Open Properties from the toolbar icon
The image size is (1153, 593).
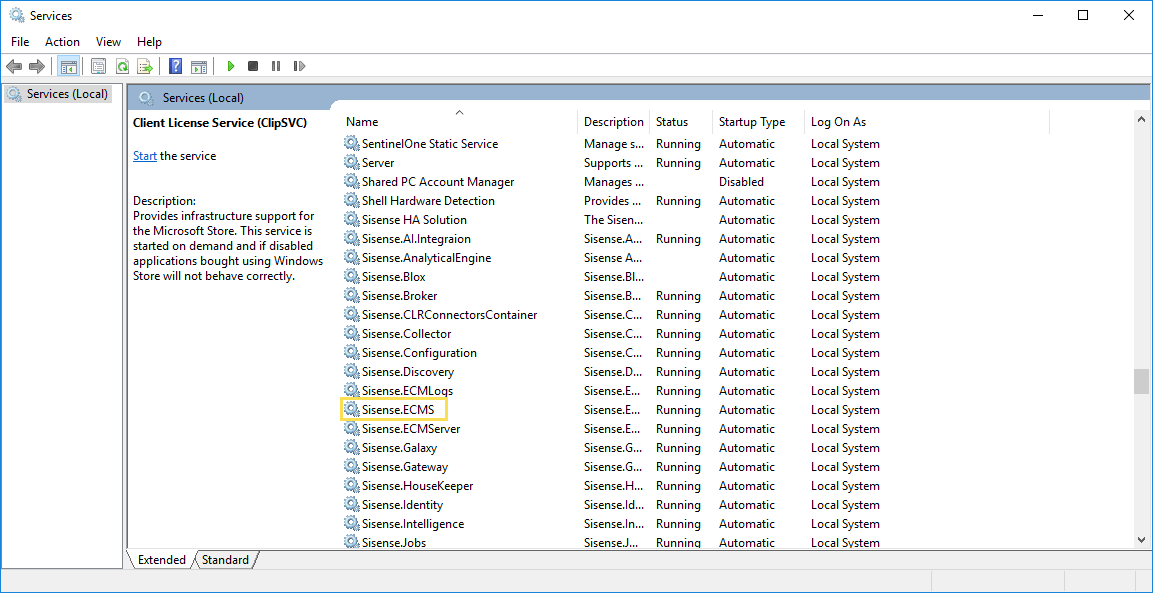[x=98, y=66]
